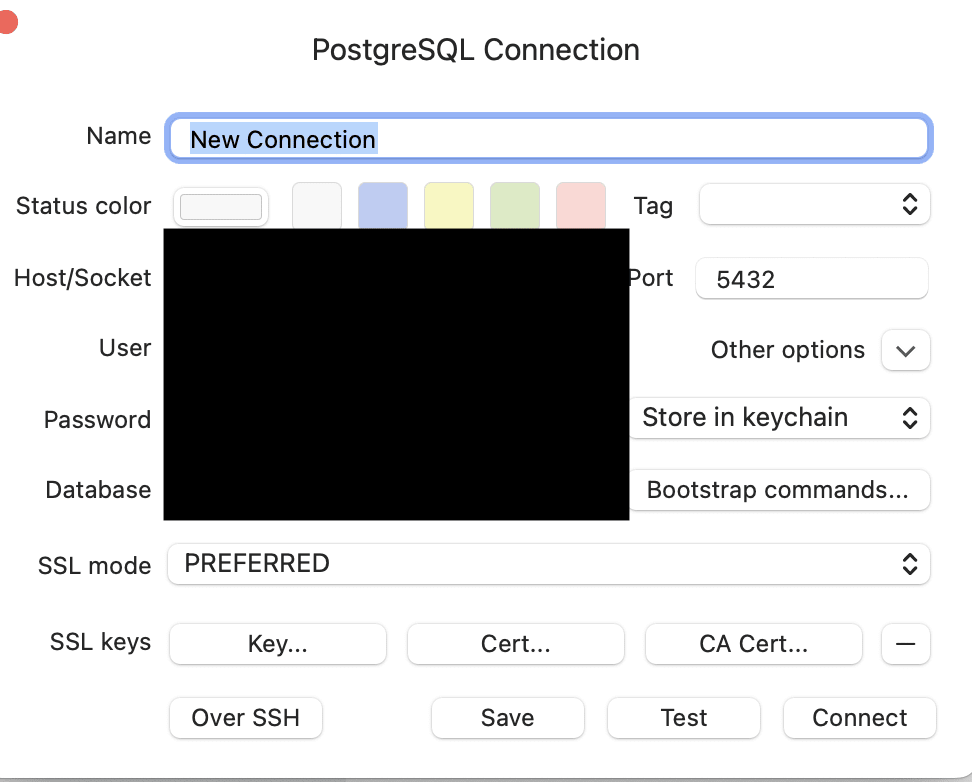Click the Port field showing 5432
The width and height of the screenshot is (972, 782).
coord(811,278)
